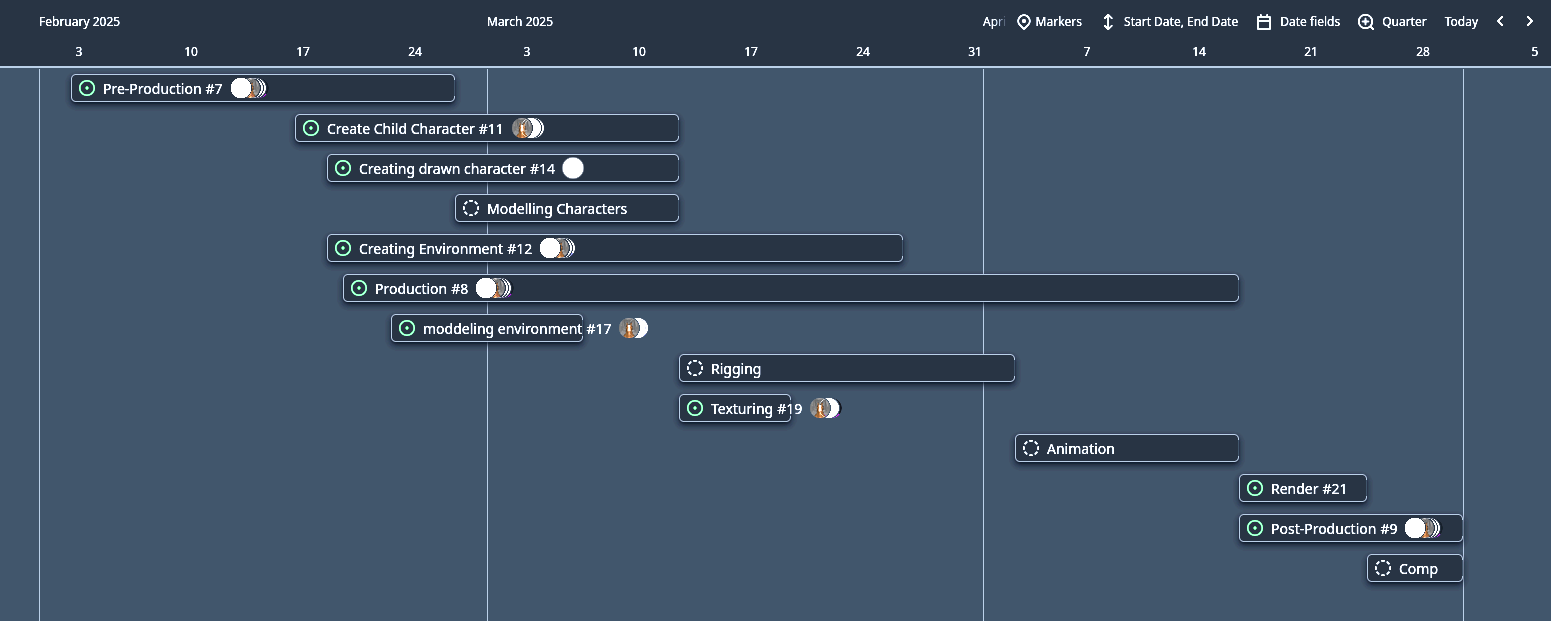
Task: Go to previous period with left chevron
Action: (1500, 22)
